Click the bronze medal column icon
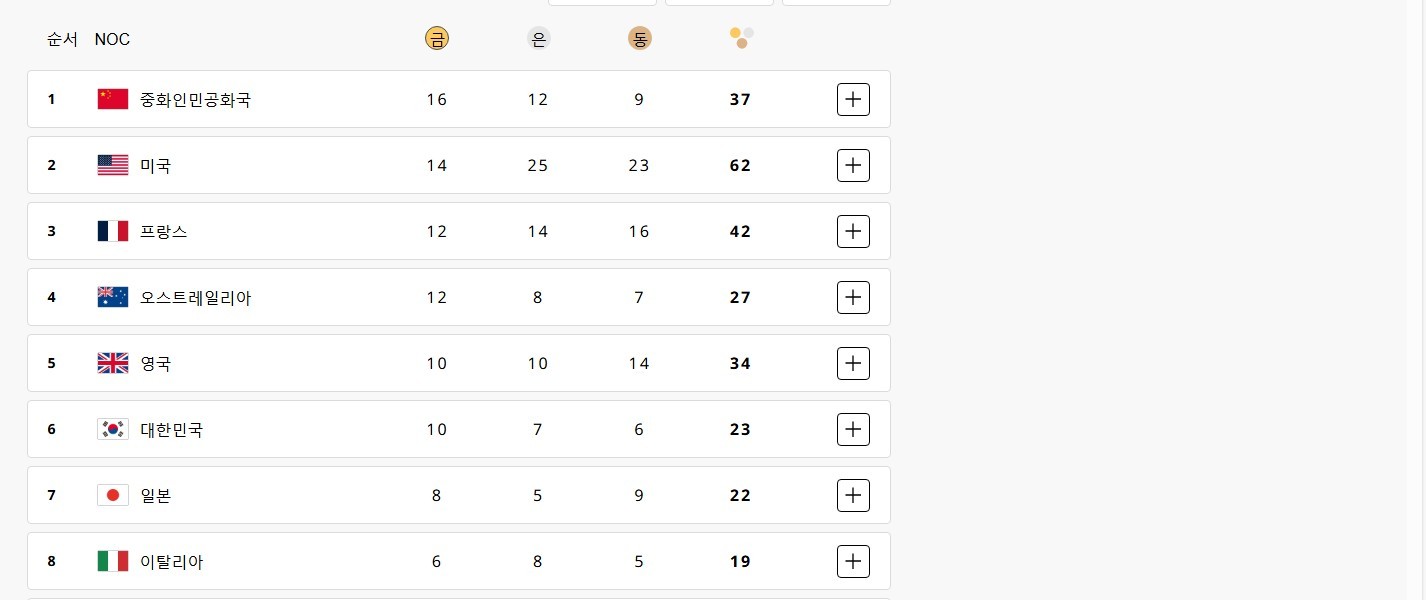 pyautogui.click(x=639, y=39)
